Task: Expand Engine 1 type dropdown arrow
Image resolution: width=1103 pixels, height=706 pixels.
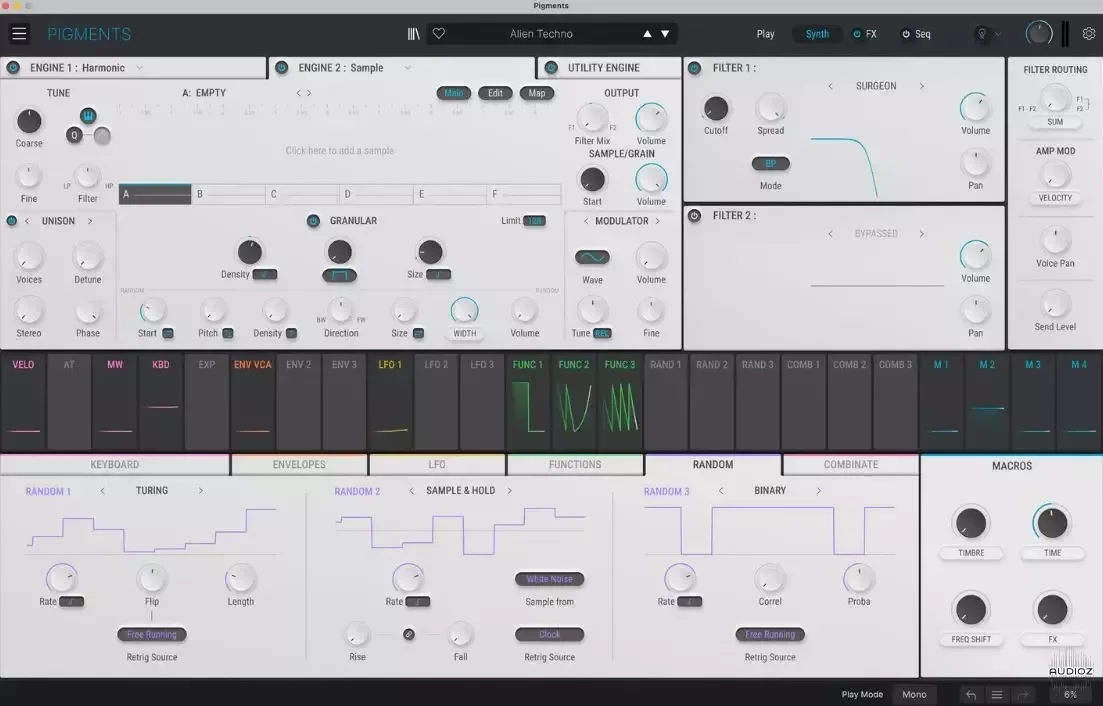Action: pos(139,68)
